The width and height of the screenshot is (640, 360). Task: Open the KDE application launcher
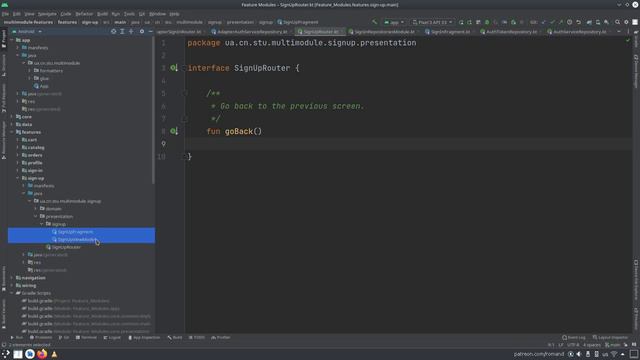pyautogui.click(x=6, y=354)
